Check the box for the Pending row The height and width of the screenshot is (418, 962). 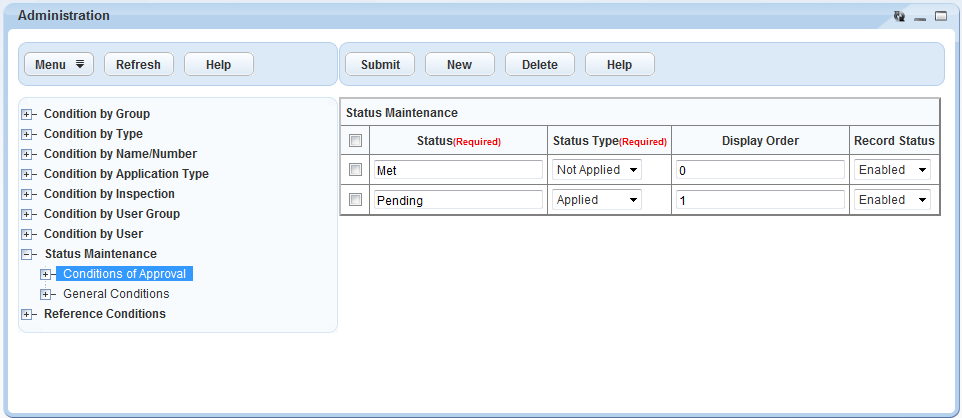pyautogui.click(x=355, y=200)
